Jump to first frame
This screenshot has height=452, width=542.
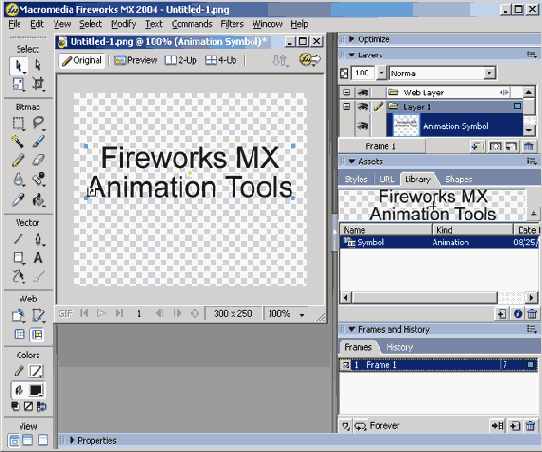point(84,313)
